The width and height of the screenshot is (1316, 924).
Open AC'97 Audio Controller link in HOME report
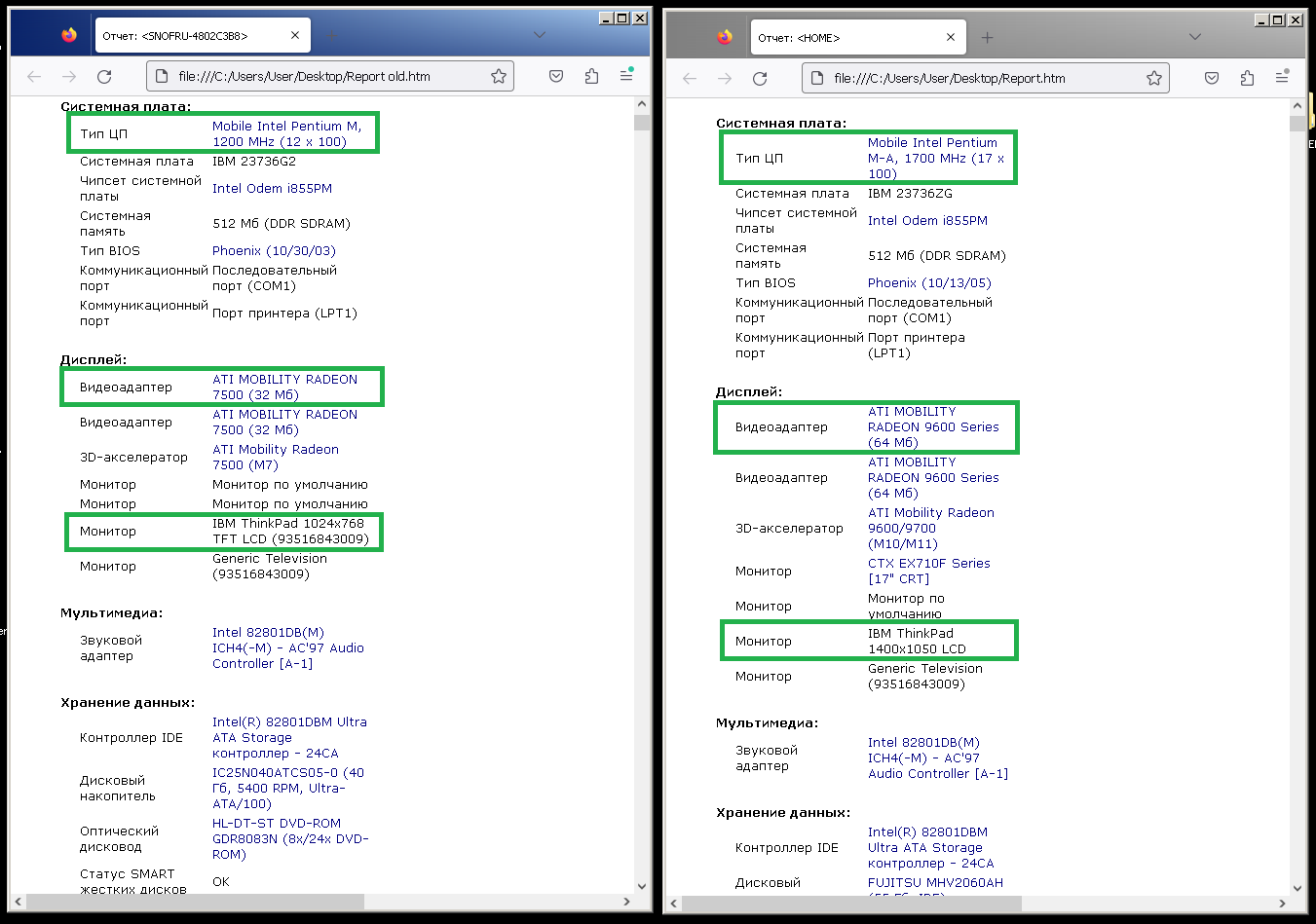click(938, 758)
